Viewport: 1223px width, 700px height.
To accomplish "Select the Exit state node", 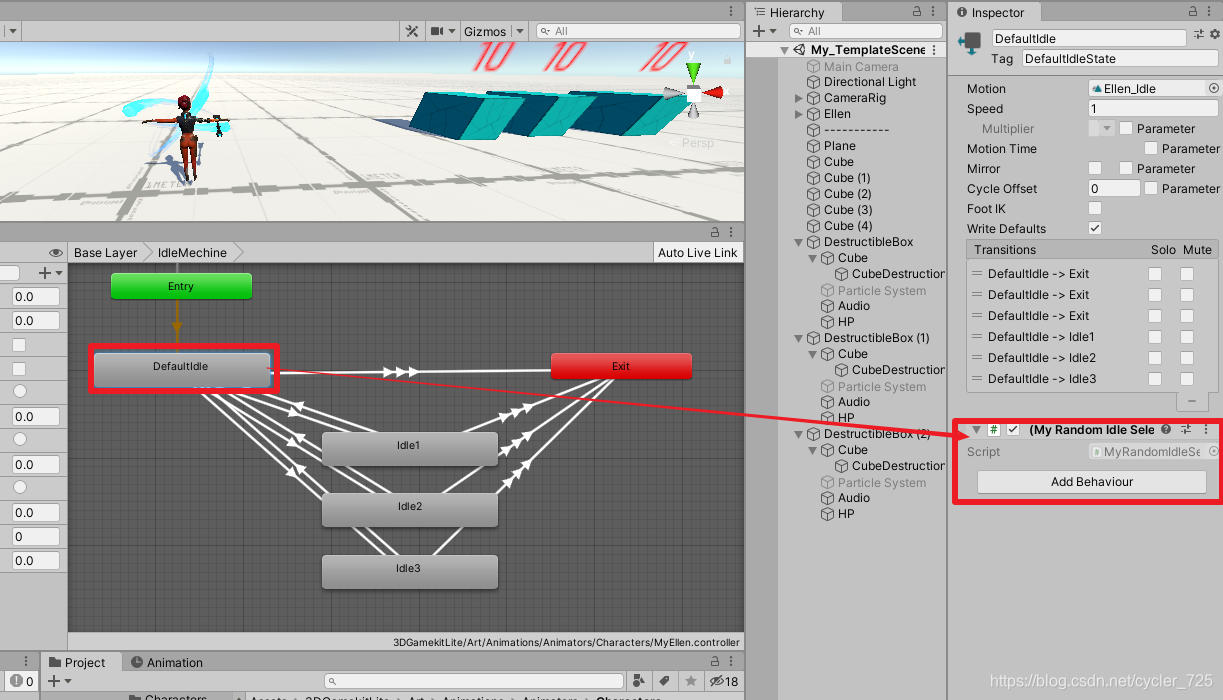I will pyautogui.click(x=621, y=366).
